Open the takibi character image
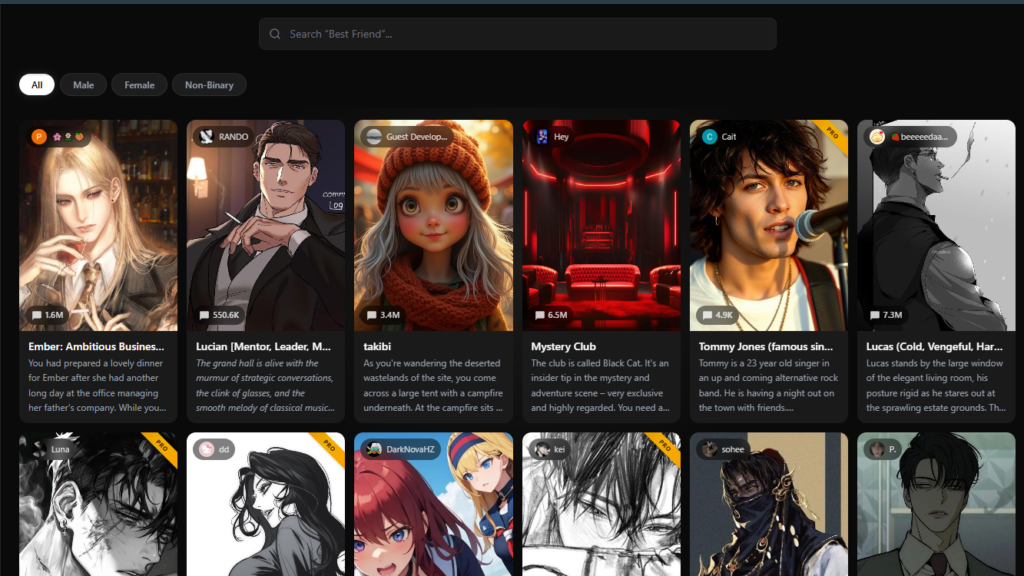Image resolution: width=1024 pixels, height=576 pixels. click(434, 225)
